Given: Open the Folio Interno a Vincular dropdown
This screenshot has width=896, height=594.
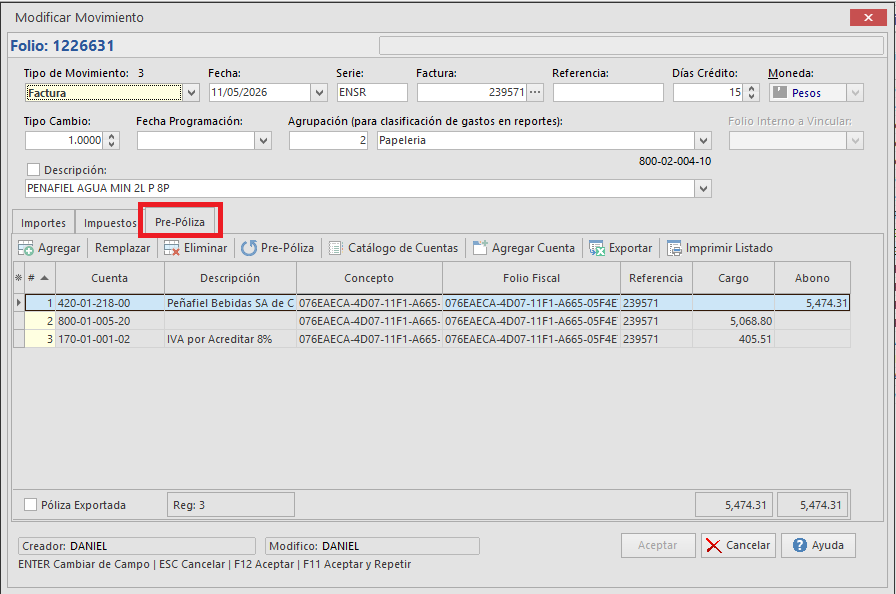Looking at the screenshot, I should [x=855, y=141].
